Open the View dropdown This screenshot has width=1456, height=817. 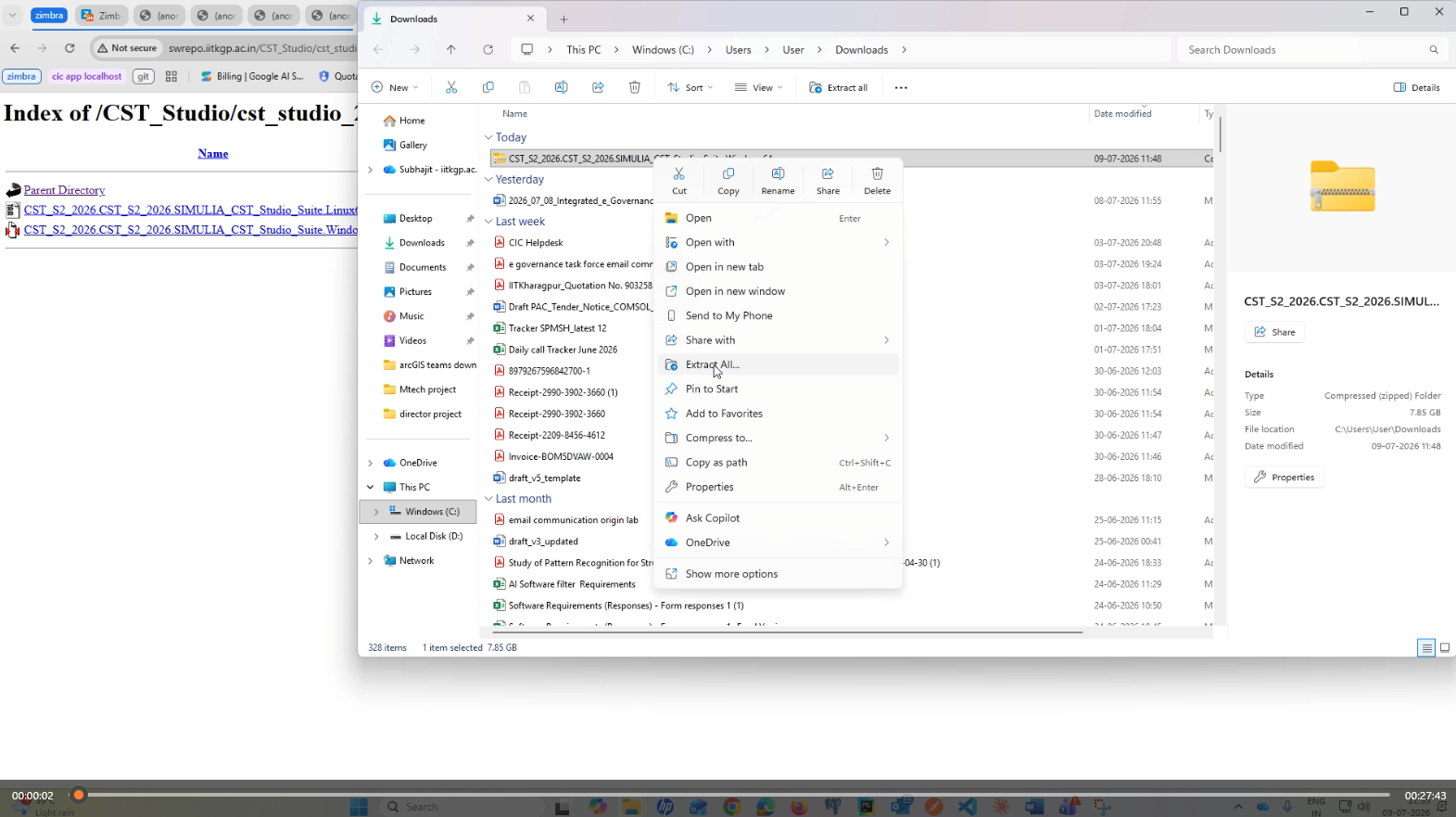click(x=759, y=87)
